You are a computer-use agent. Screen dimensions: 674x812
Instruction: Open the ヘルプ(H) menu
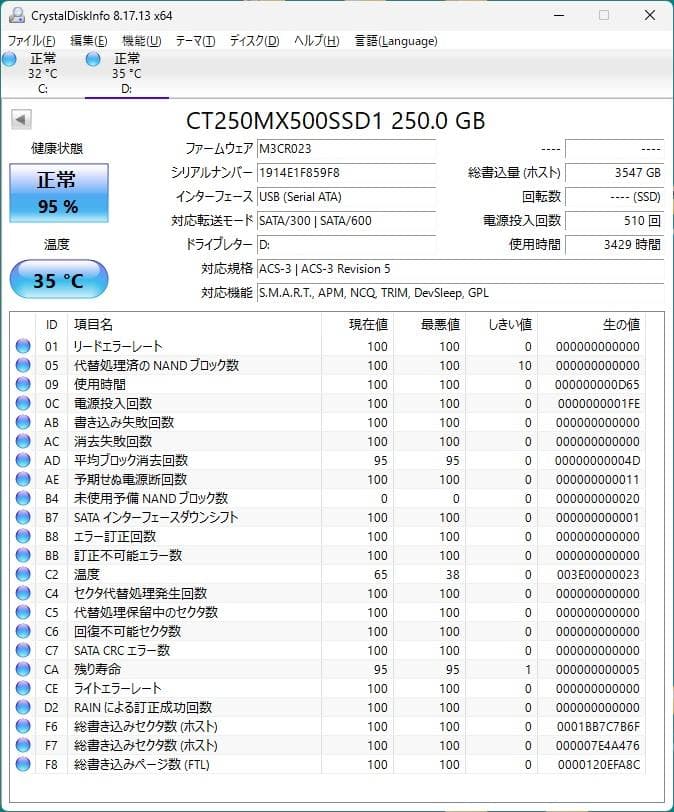tap(316, 40)
